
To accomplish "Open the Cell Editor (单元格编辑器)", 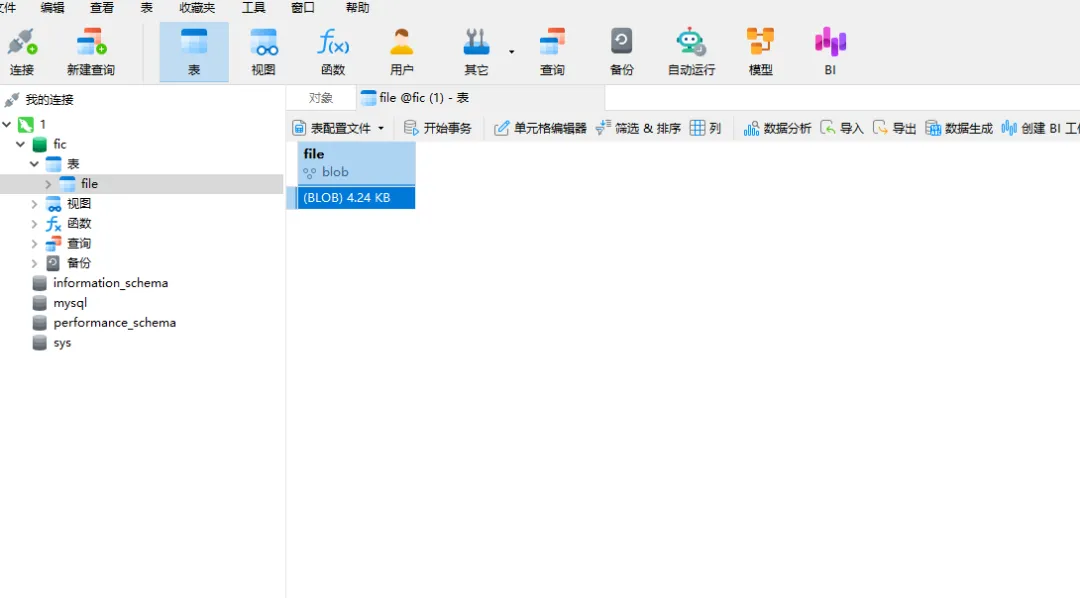I will pyautogui.click(x=540, y=128).
